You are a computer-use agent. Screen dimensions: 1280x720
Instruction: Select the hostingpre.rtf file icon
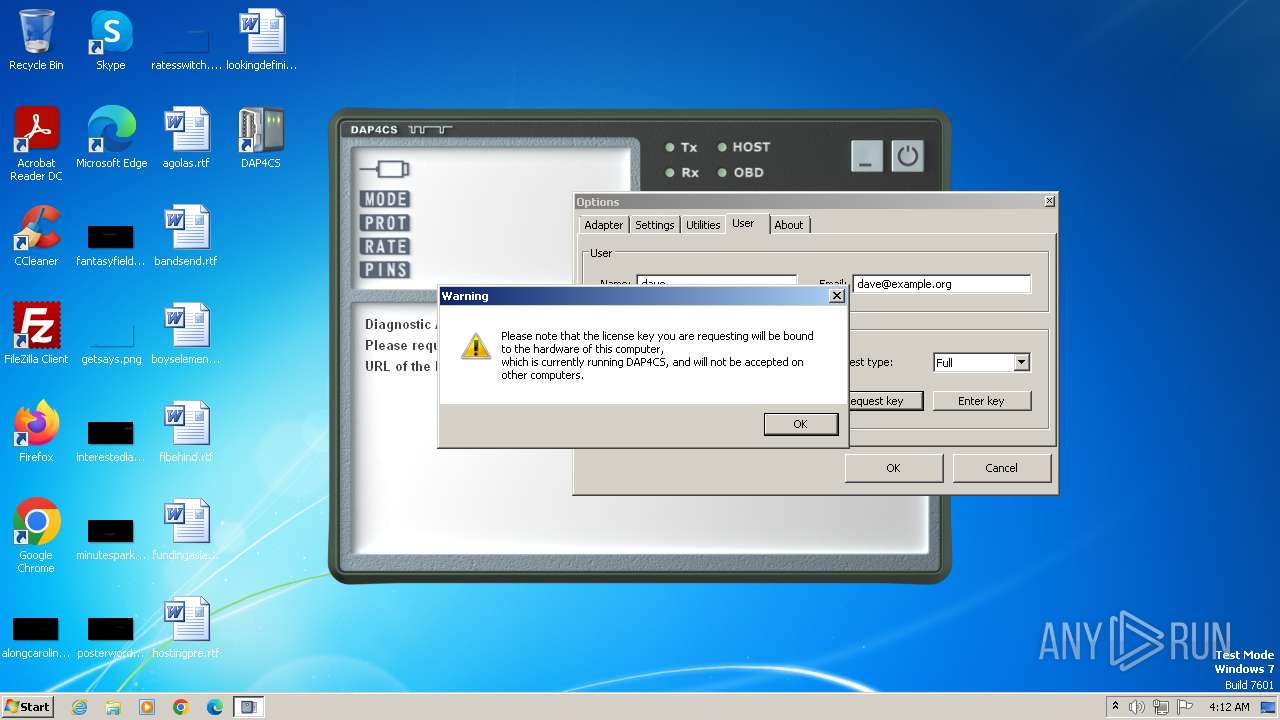pos(186,628)
